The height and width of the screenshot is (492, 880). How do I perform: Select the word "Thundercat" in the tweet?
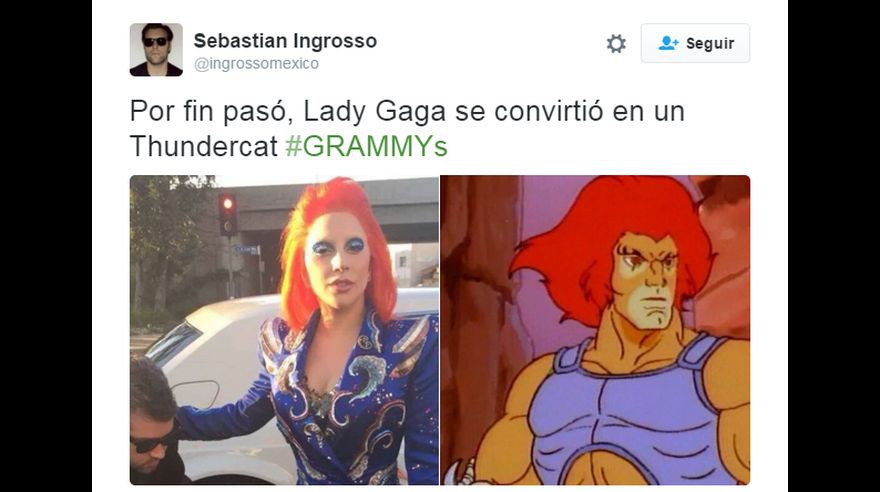204,146
